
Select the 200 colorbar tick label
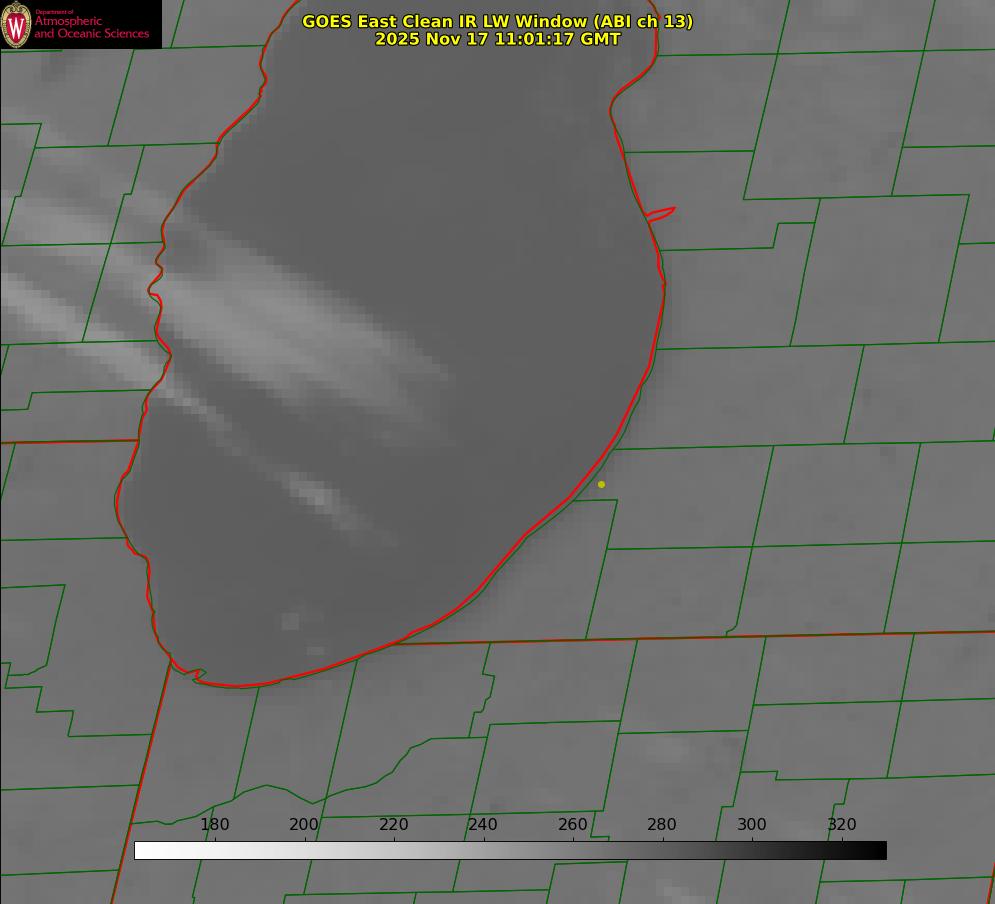[304, 824]
